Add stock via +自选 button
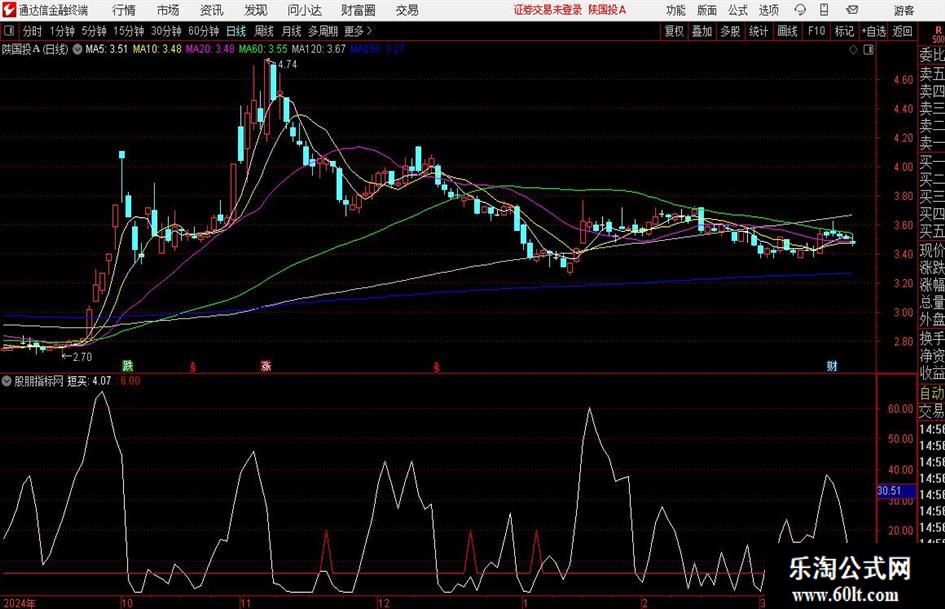 pos(874,31)
